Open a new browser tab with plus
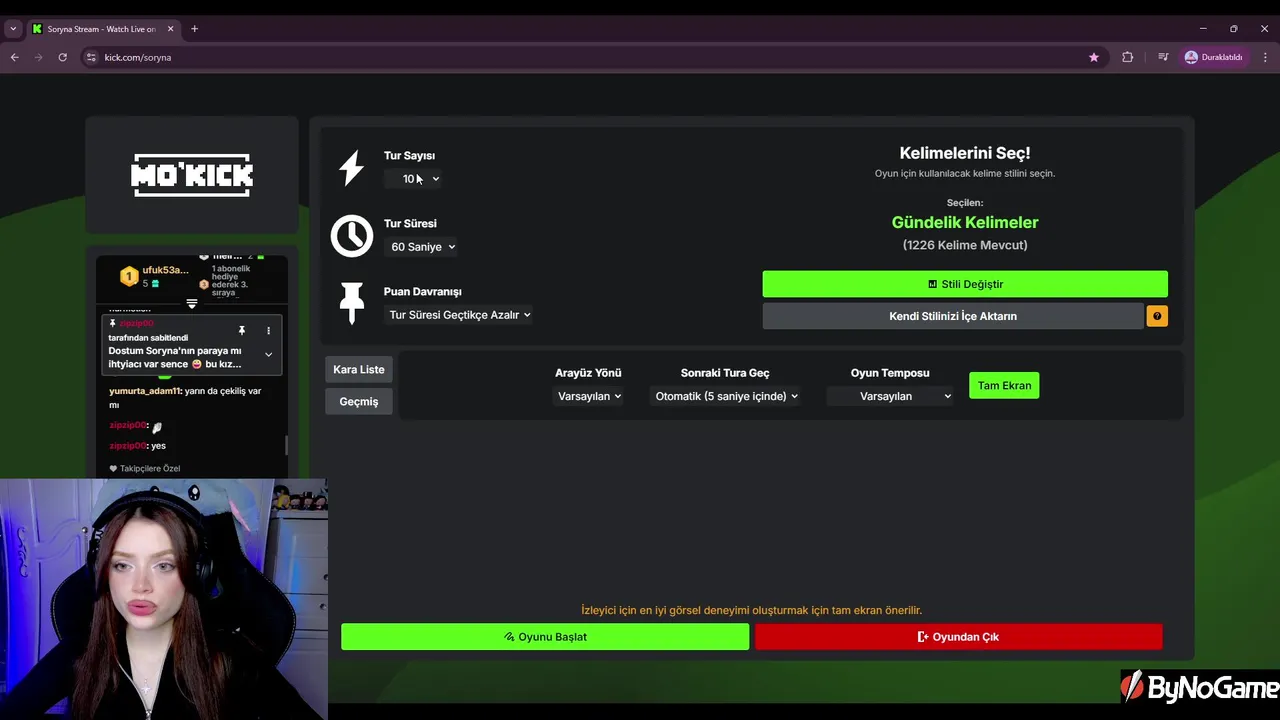 click(194, 29)
